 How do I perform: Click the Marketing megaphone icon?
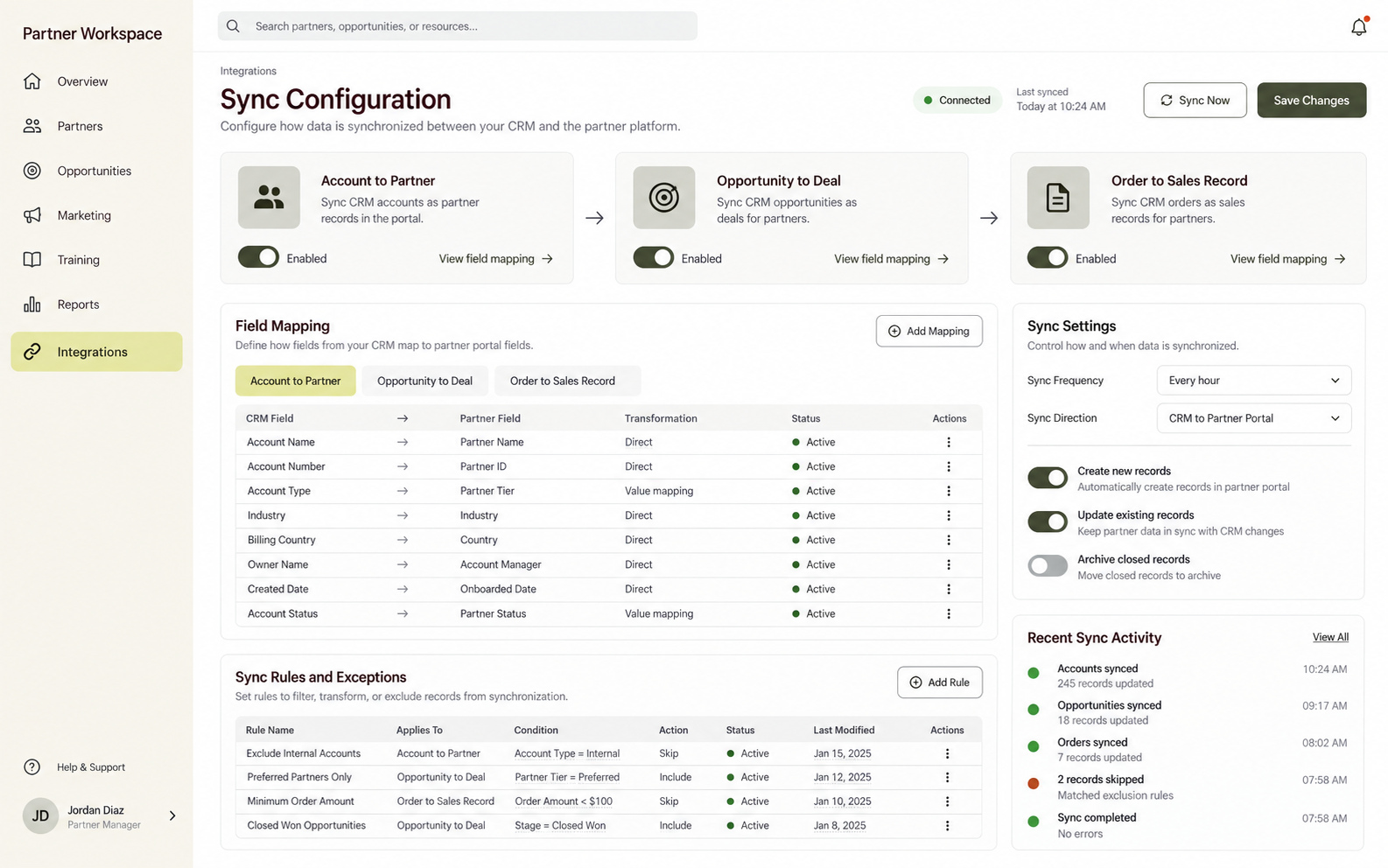point(32,215)
